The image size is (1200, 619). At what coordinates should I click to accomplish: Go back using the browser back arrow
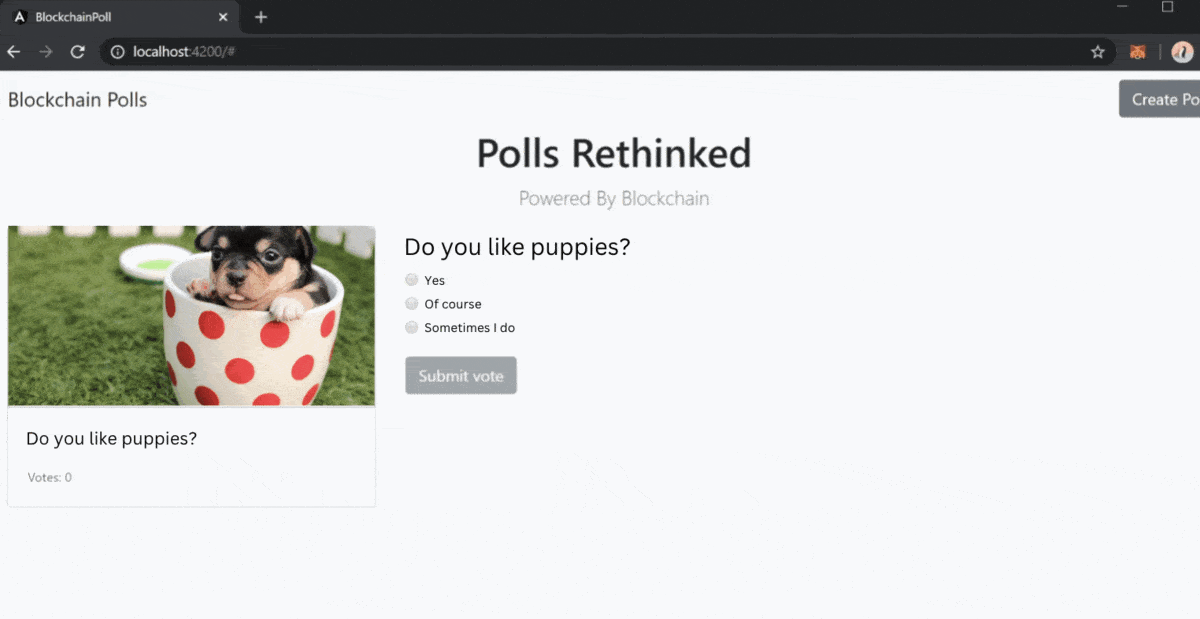coord(14,52)
